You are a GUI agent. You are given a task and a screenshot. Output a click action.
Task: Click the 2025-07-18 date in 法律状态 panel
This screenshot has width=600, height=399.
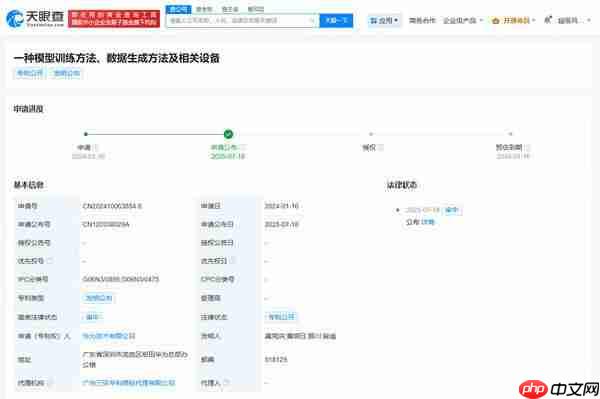(423, 210)
